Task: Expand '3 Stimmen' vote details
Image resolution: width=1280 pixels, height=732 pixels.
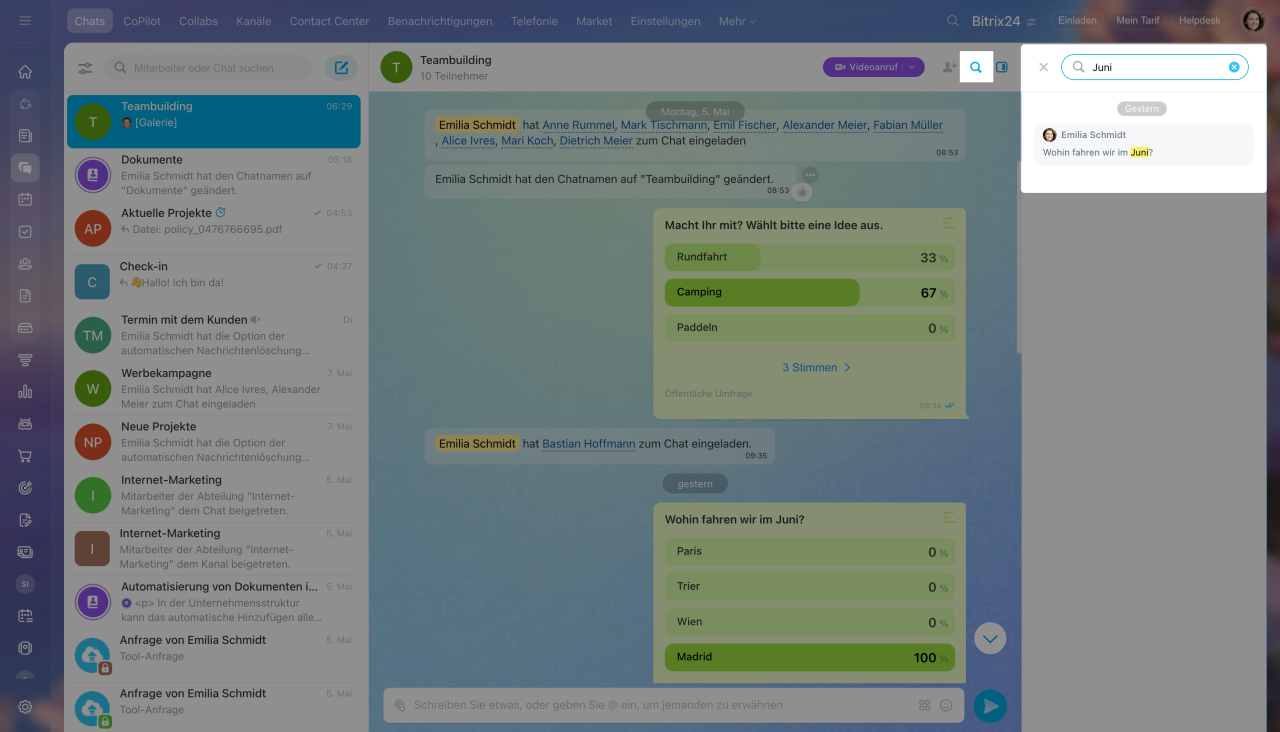Action: pos(816,368)
